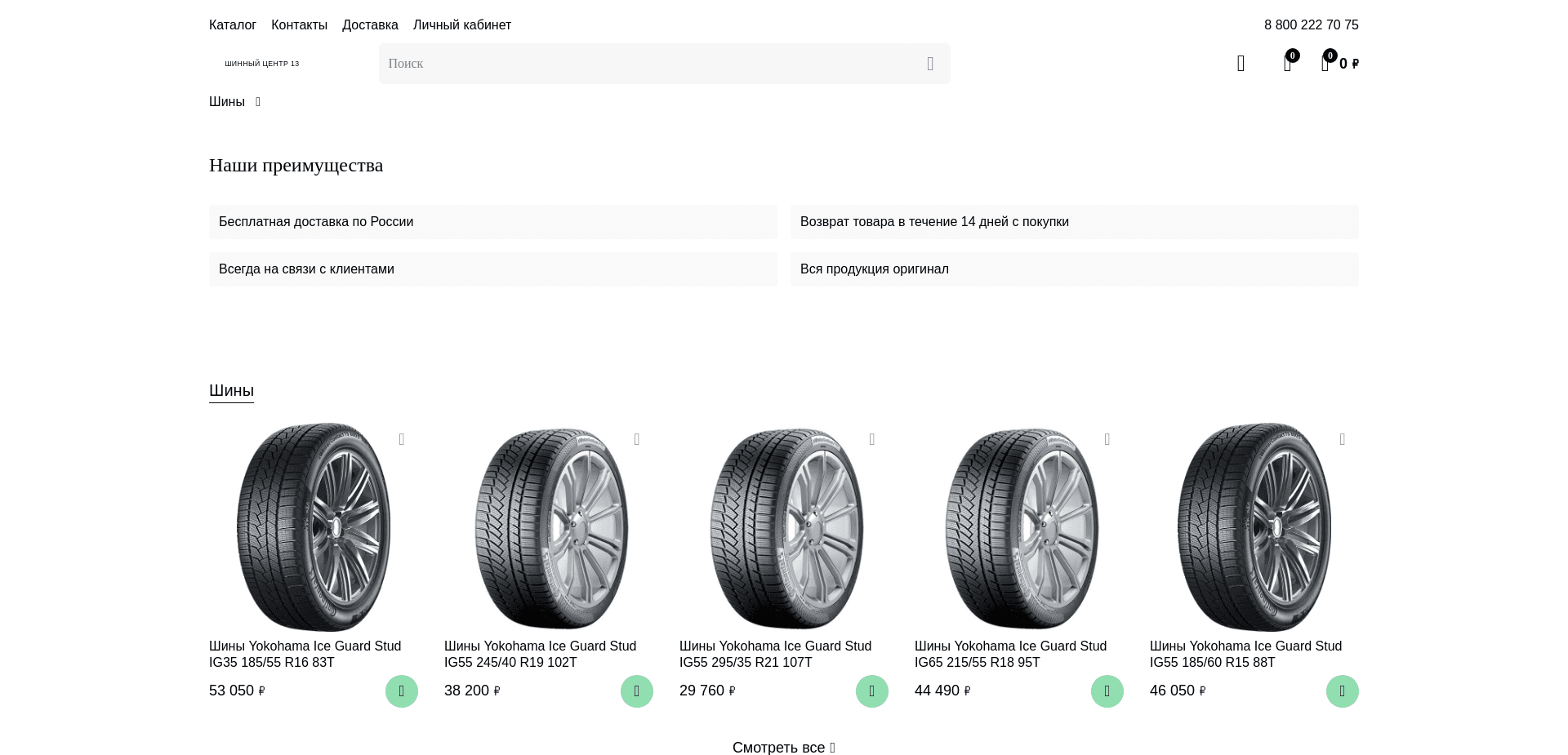
Task: Go to Личный кабинет
Action: click(462, 25)
